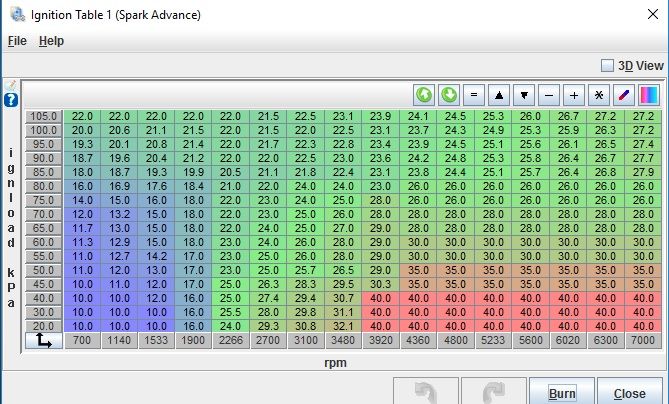The width and height of the screenshot is (669, 404).
Task: Click the Burn button
Action: [x=561, y=392]
